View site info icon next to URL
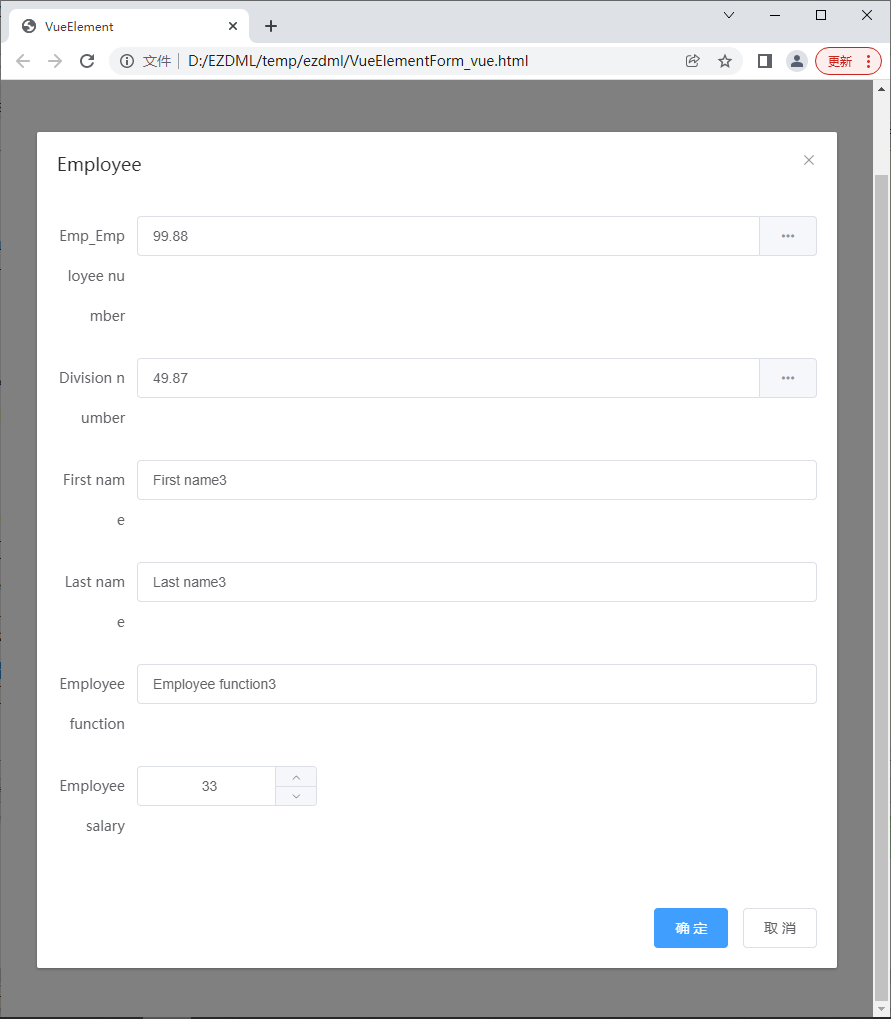This screenshot has height=1019, width=891. pyautogui.click(x=127, y=61)
